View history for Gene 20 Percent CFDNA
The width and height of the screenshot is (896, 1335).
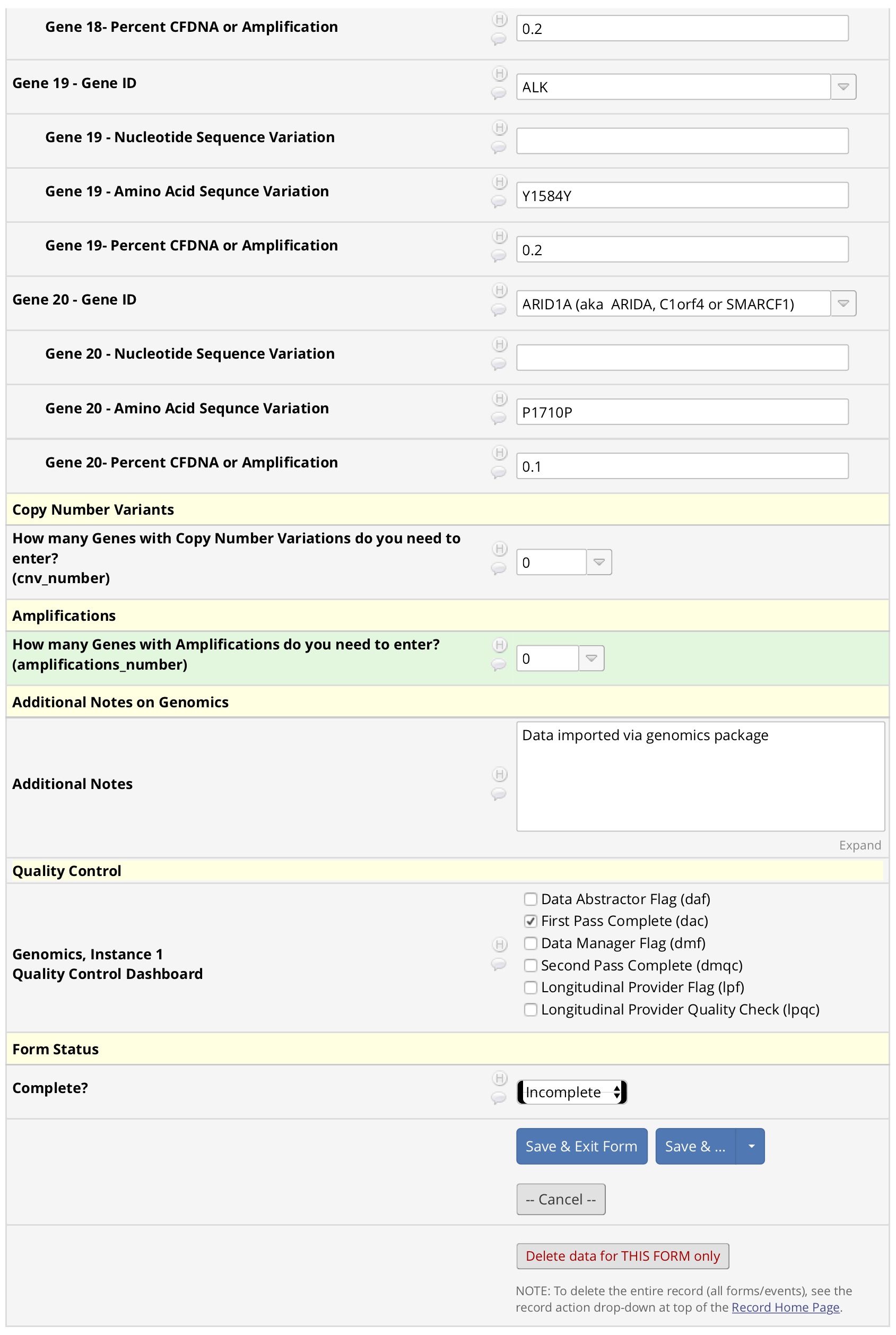click(499, 453)
